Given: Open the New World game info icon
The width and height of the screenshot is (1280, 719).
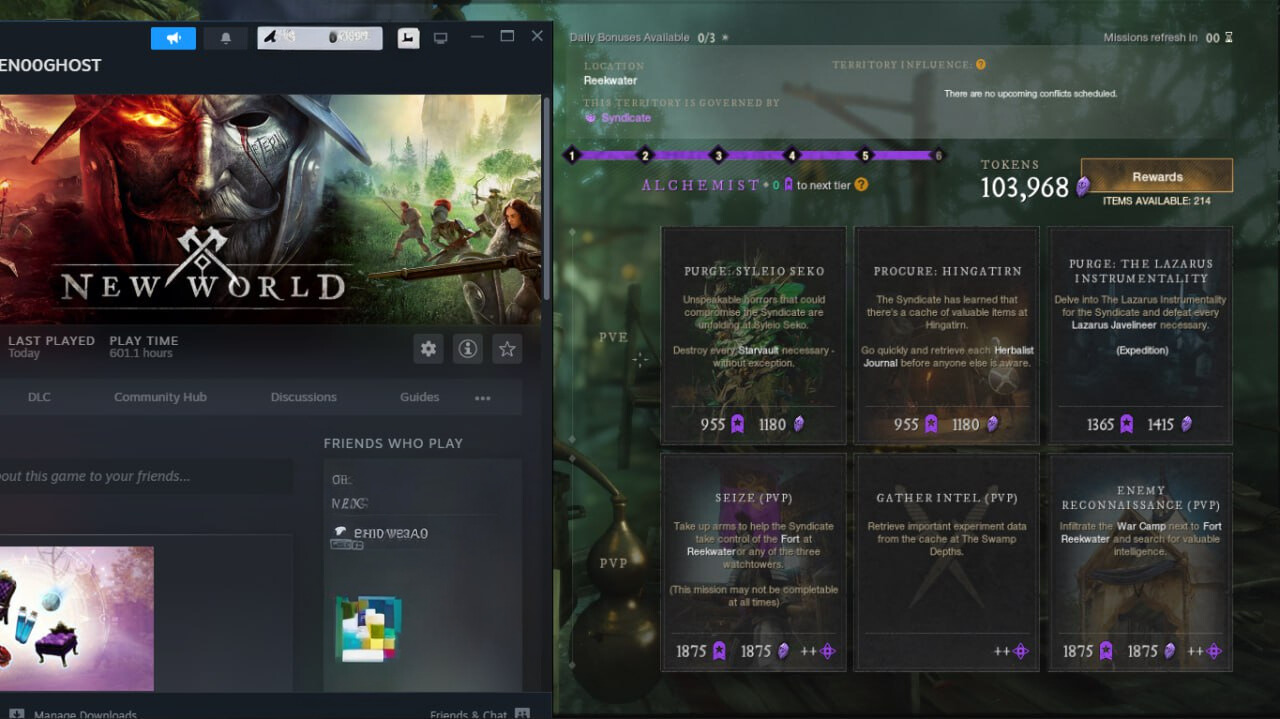Looking at the screenshot, I should point(467,348).
